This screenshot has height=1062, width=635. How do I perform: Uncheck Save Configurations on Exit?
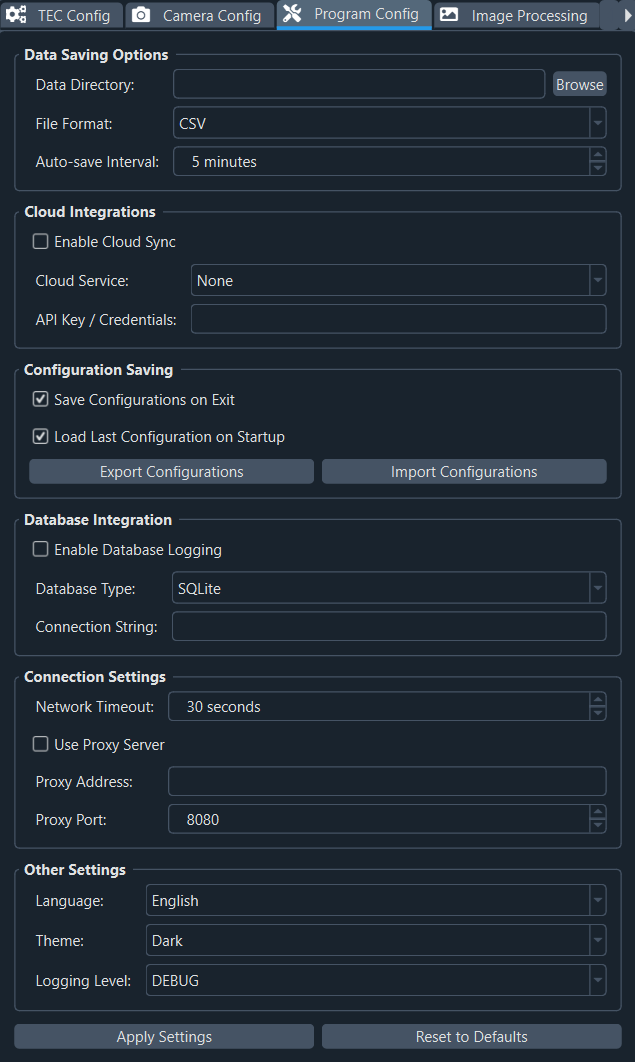coord(41,400)
